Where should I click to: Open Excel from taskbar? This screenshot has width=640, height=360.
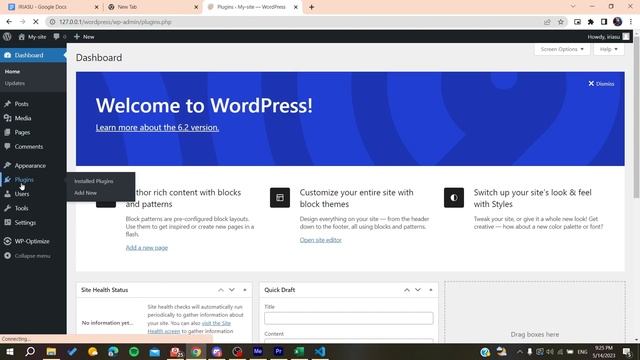299,351
